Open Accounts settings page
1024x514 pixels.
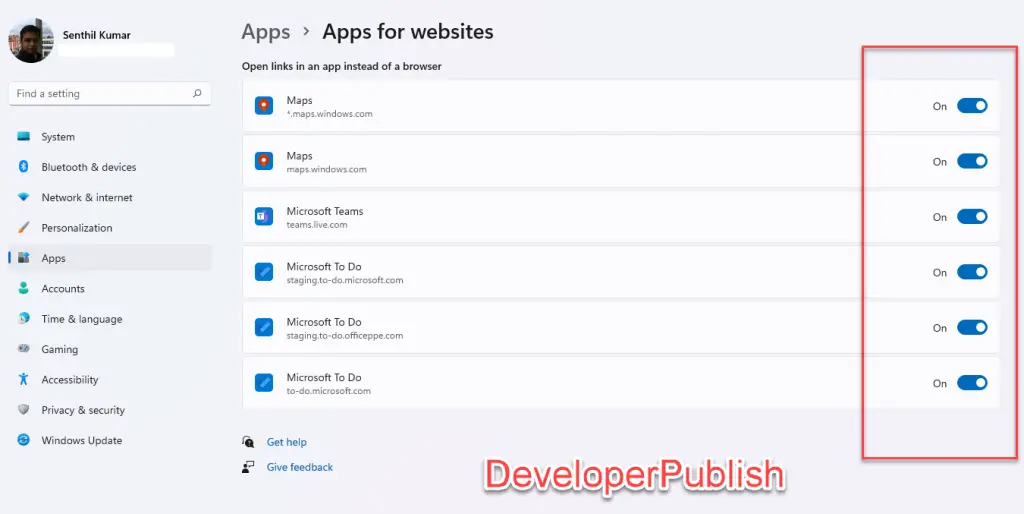(x=110, y=289)
